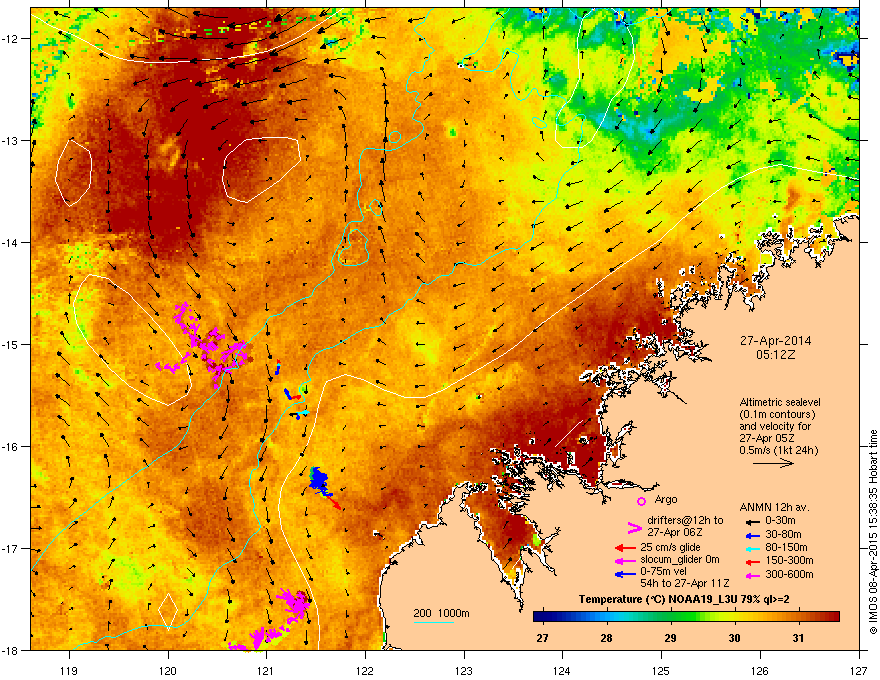Image resolution: width=880 pixels, height=680 pixels.
Task: Click the blue drifter cluster near 121.5E, 16.3S
Action: point(318,480)
